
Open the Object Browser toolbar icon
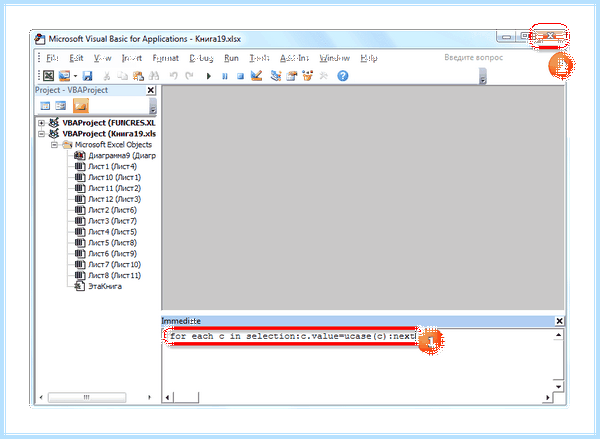pos(307,75)
